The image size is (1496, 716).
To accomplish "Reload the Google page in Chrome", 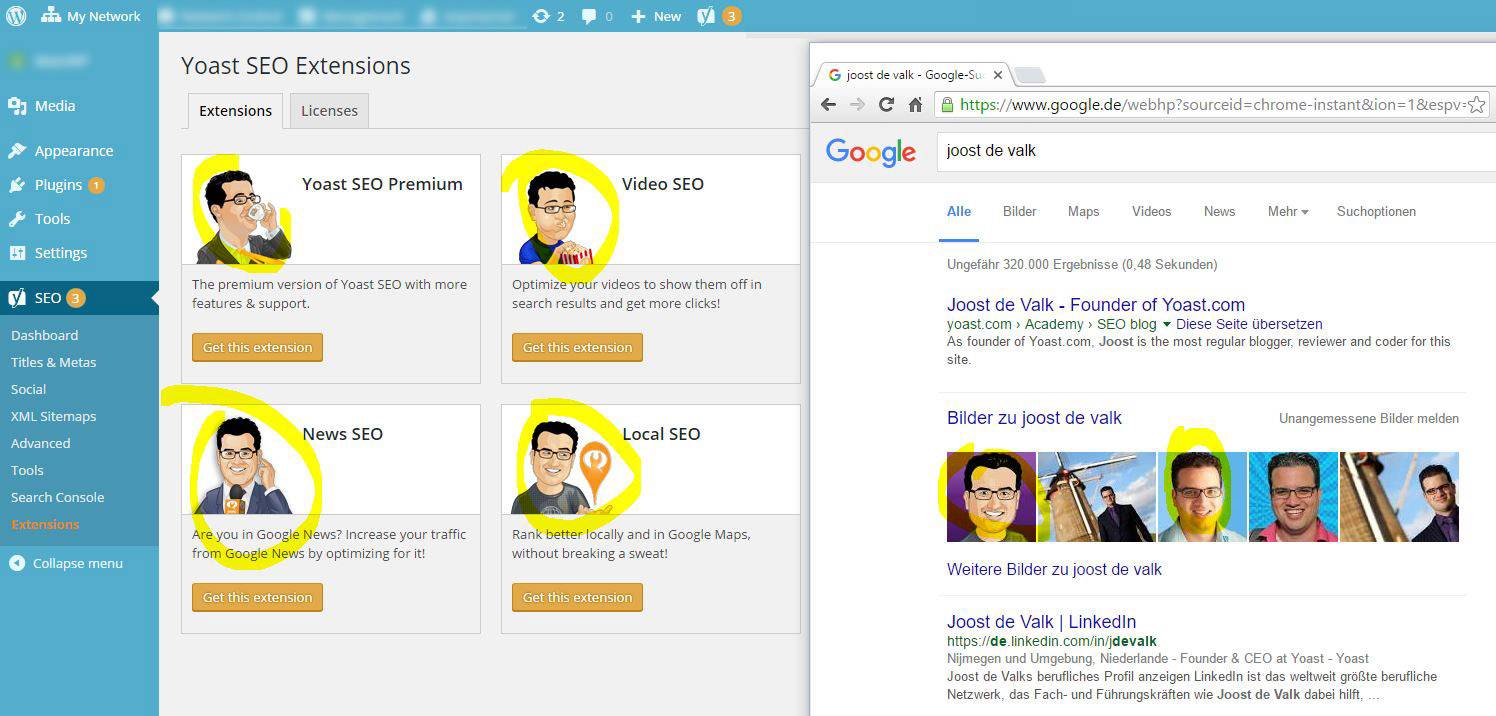I will 886,104.
